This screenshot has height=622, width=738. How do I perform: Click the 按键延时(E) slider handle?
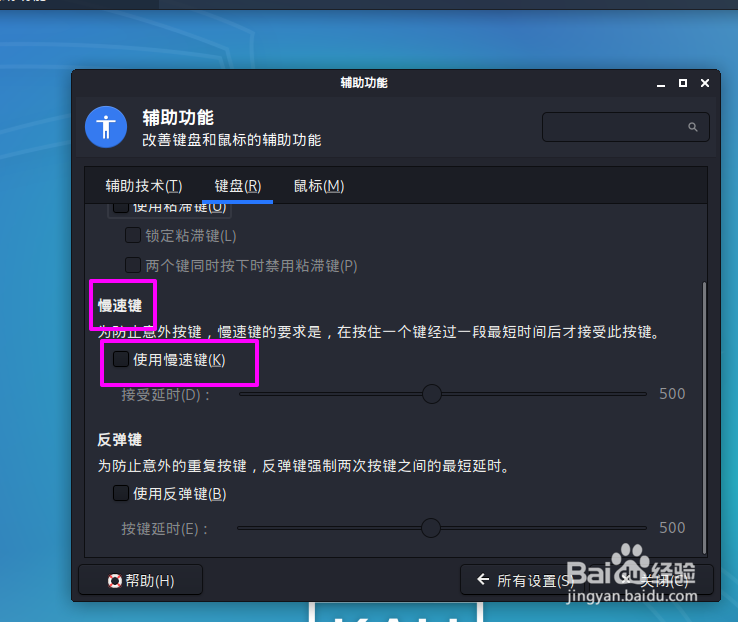coord(431,528)
